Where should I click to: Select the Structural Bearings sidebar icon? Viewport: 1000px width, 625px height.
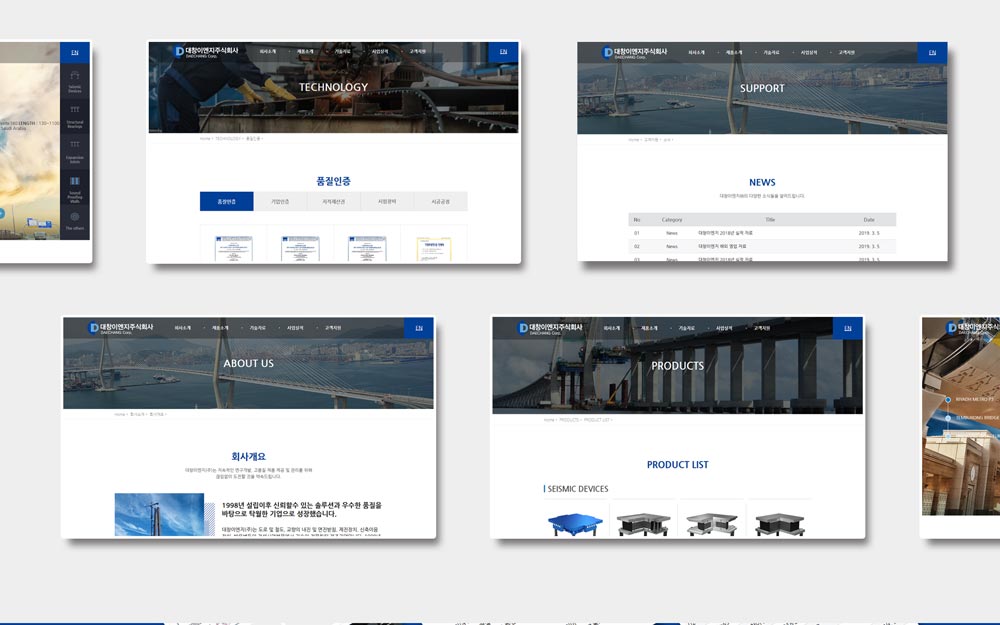click(75, 116)
